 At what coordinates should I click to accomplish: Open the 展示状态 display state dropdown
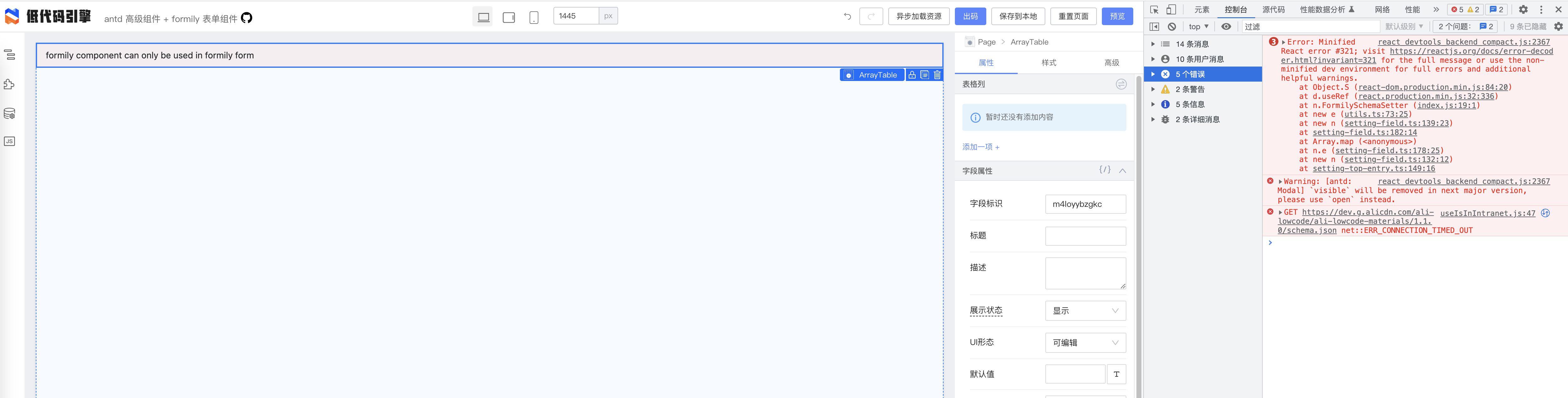coord(1085,310)
